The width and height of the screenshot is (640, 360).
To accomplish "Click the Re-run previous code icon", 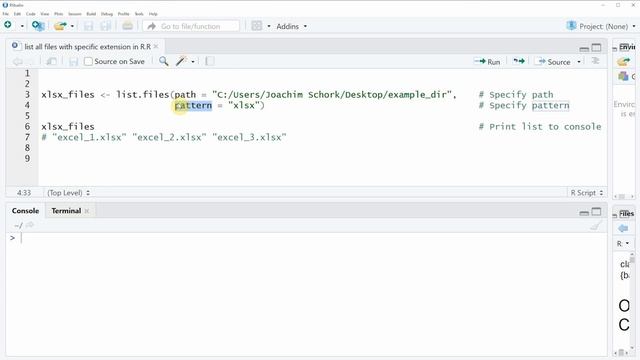I will point(519,61).
